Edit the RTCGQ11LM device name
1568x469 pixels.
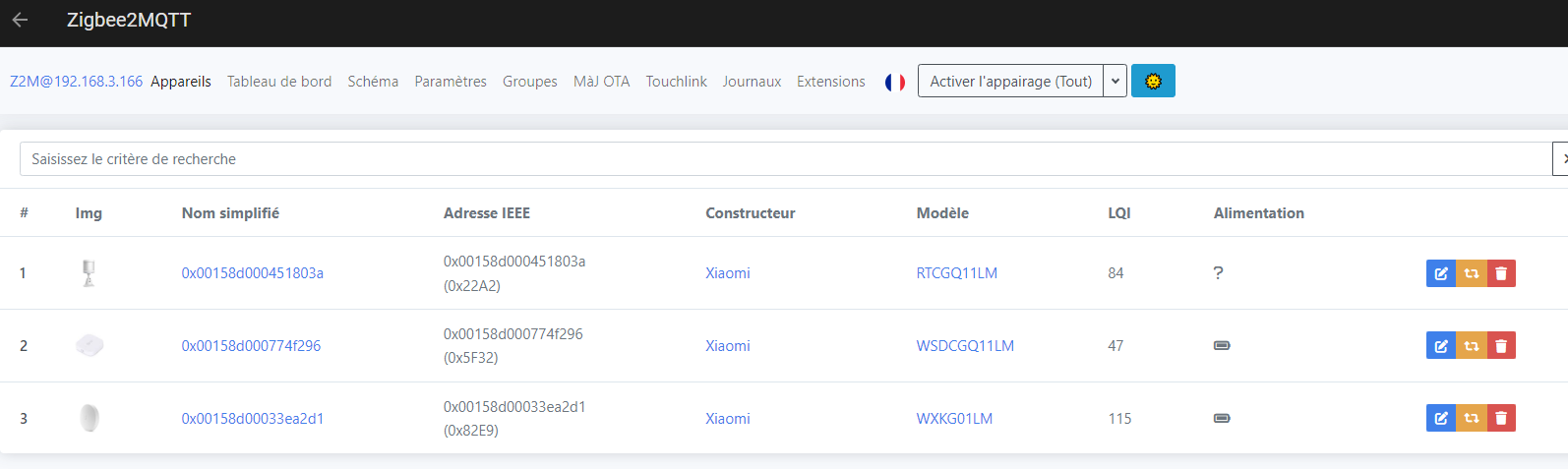tap(1440, 273)
